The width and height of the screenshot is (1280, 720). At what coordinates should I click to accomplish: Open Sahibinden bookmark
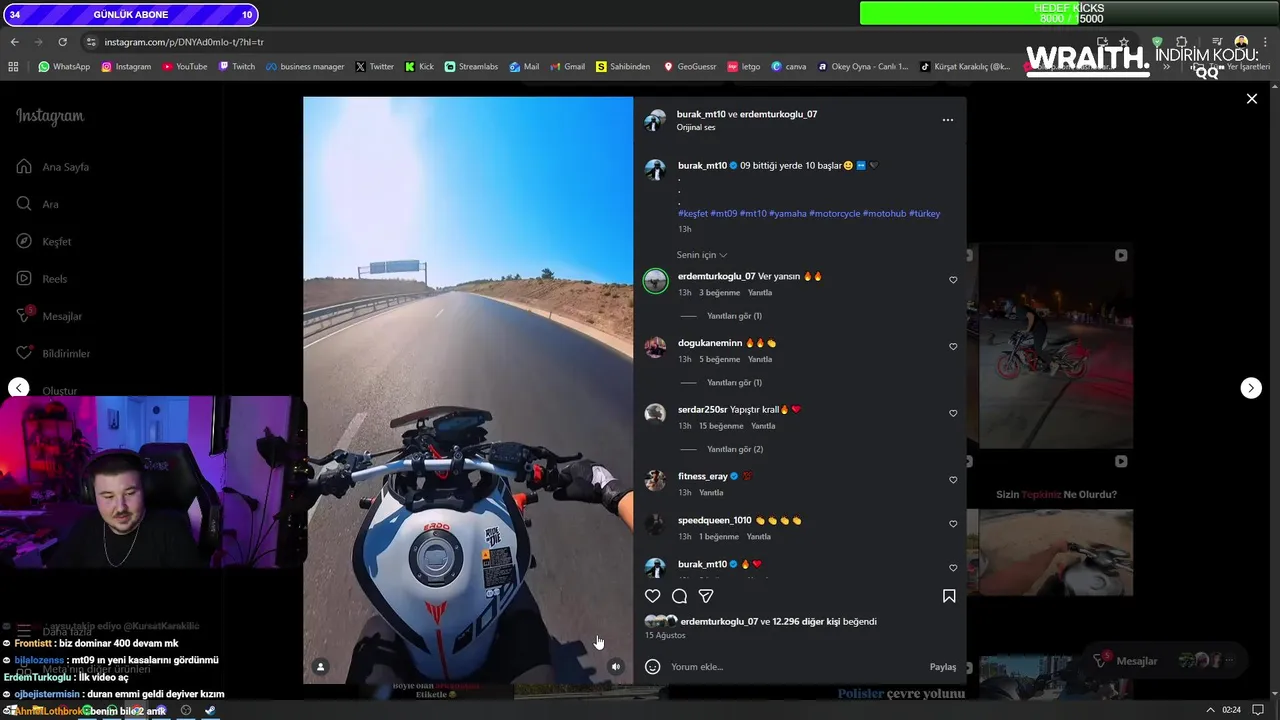coord(623,67)
